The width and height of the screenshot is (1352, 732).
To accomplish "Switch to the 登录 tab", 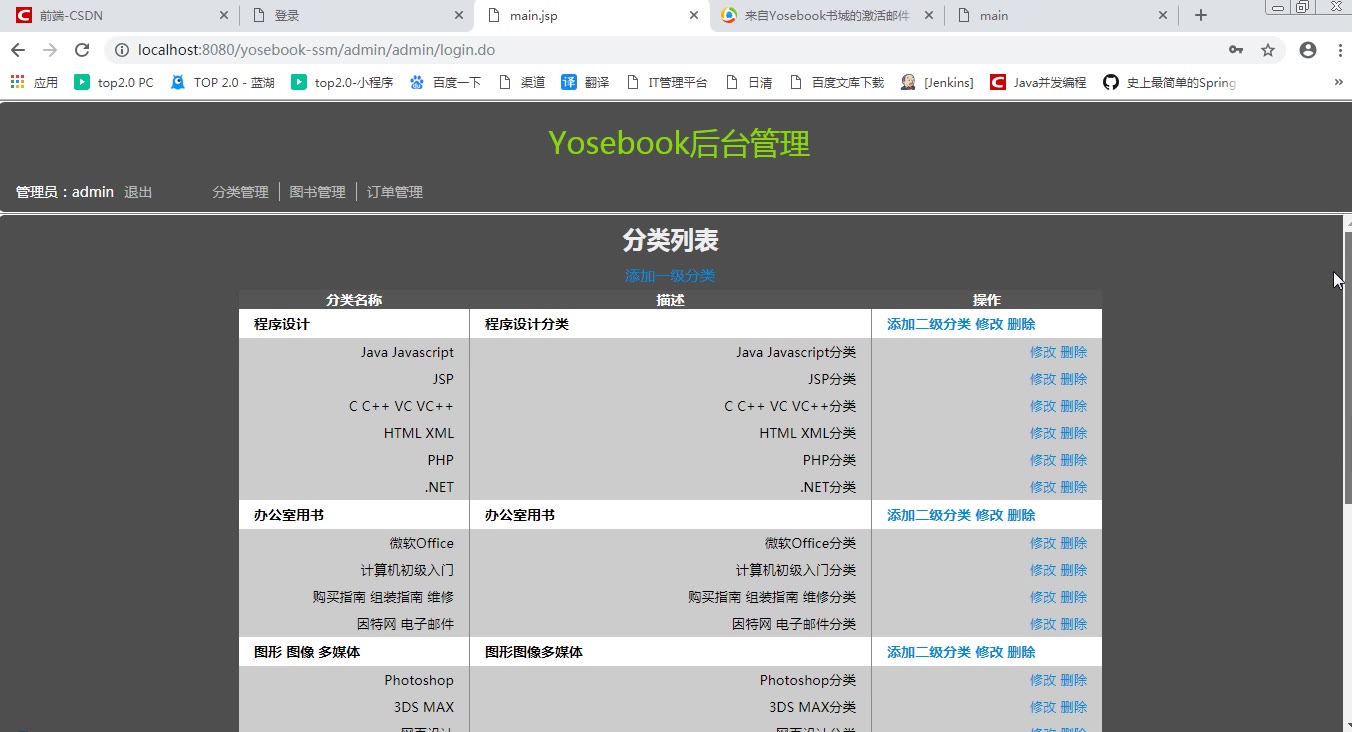I will coord(356,15).
